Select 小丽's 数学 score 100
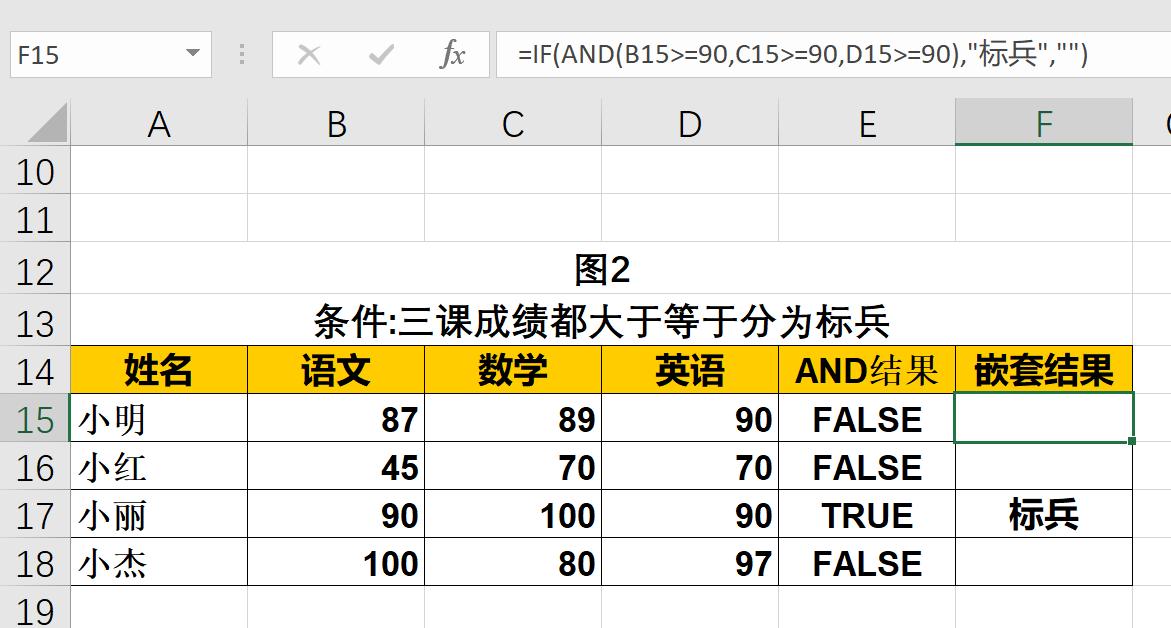Image resolution: width=1171 pixels, height=628 pixels. [x=513, y=514]
